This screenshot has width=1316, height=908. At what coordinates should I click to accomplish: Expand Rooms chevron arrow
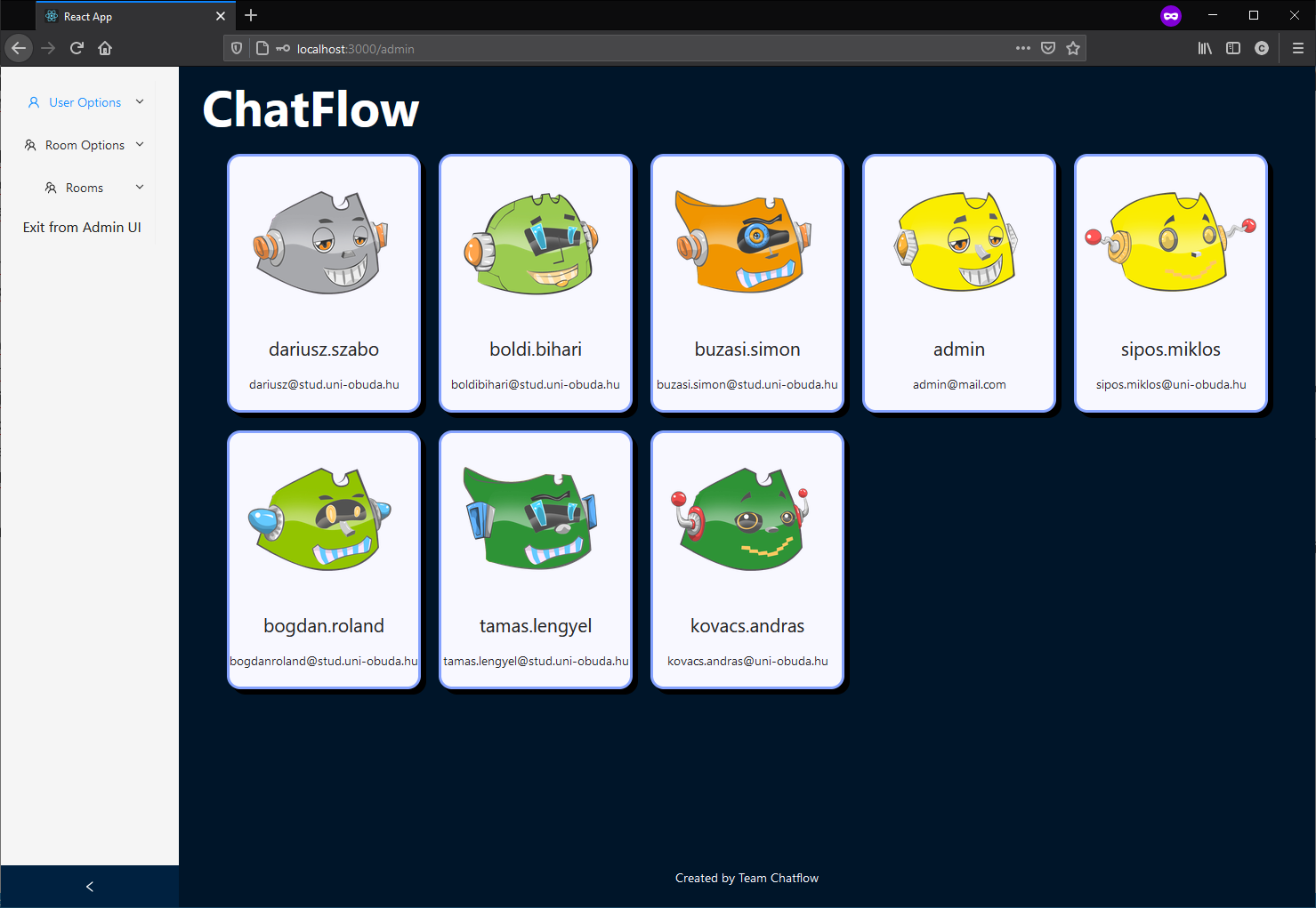tap(140, 187)
